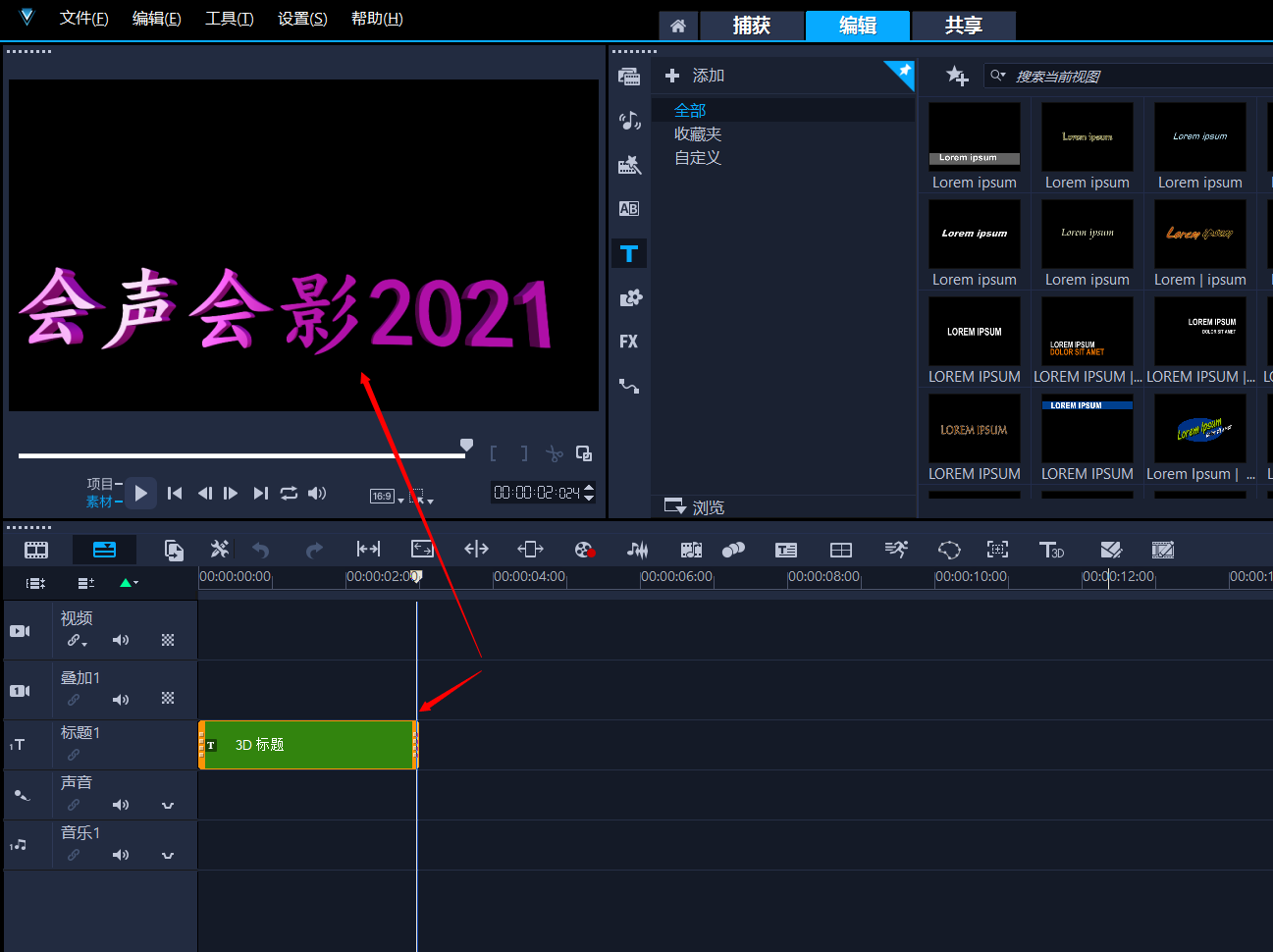Open the Sound Mixer tool in timeline toolbar
The height and width of the screenshot is (952, 1273).
click(638, 550)
